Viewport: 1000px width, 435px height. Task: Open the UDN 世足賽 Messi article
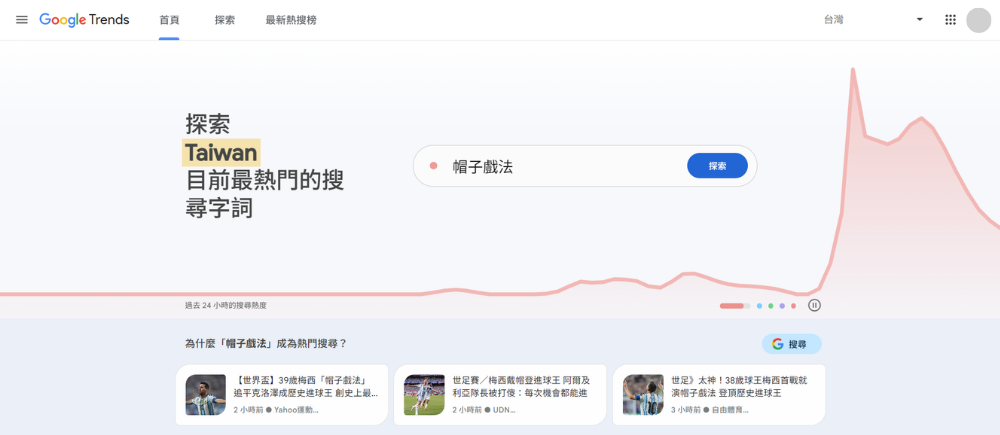tap(500, 395)
